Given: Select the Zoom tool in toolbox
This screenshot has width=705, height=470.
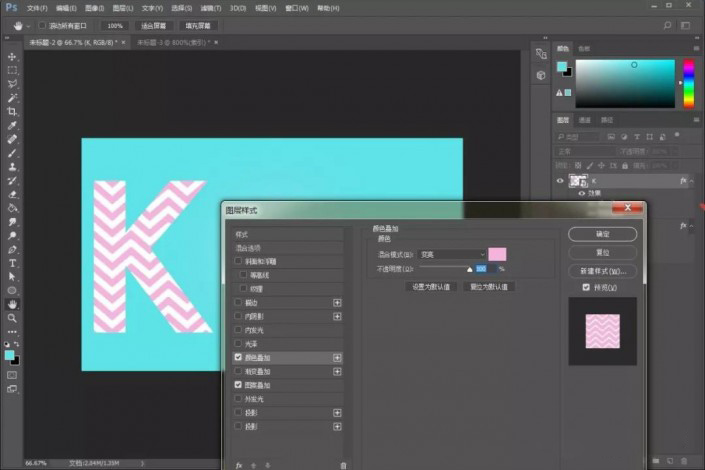Looking at the screenshot, I should click(x=12, y=318).
